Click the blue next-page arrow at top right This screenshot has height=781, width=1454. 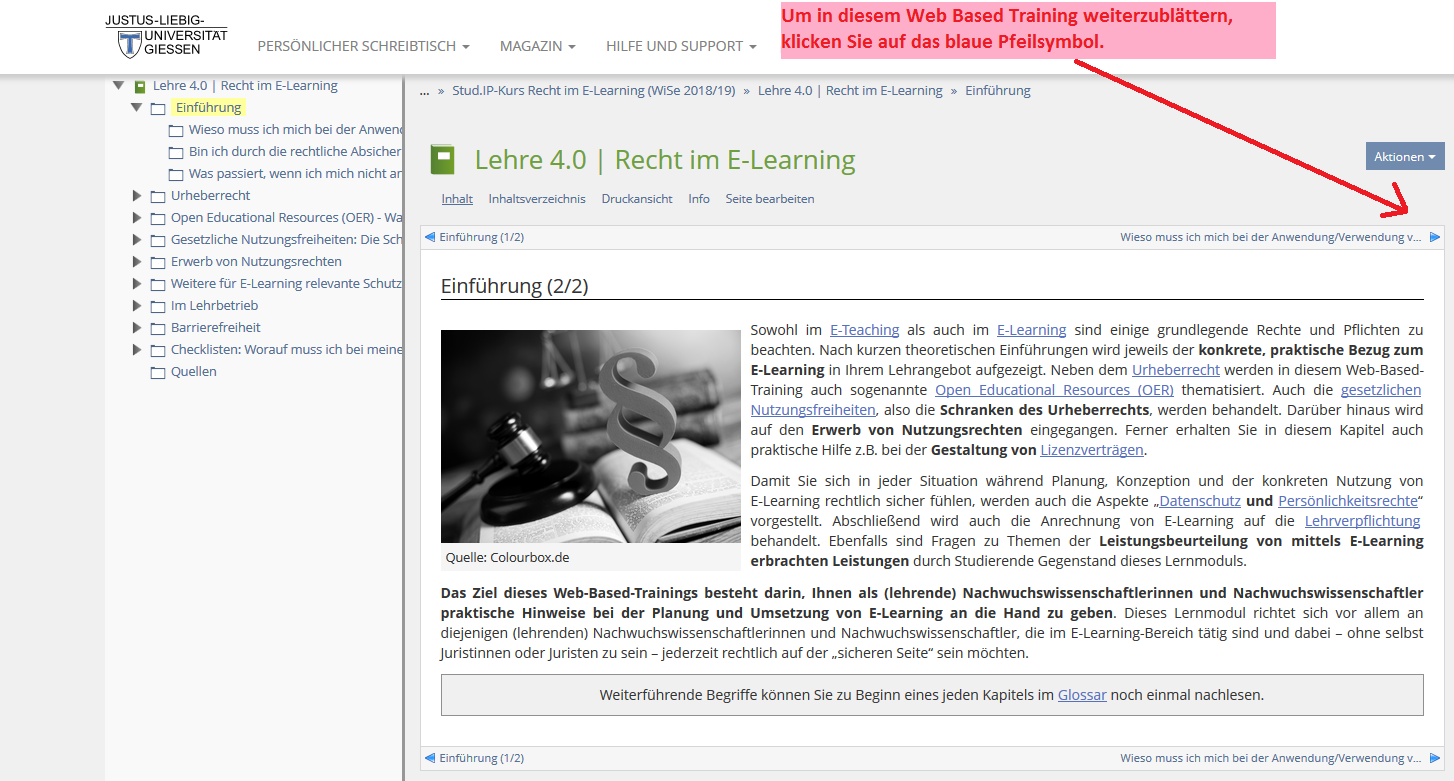pyautogui.click(x=1434, y=237)
